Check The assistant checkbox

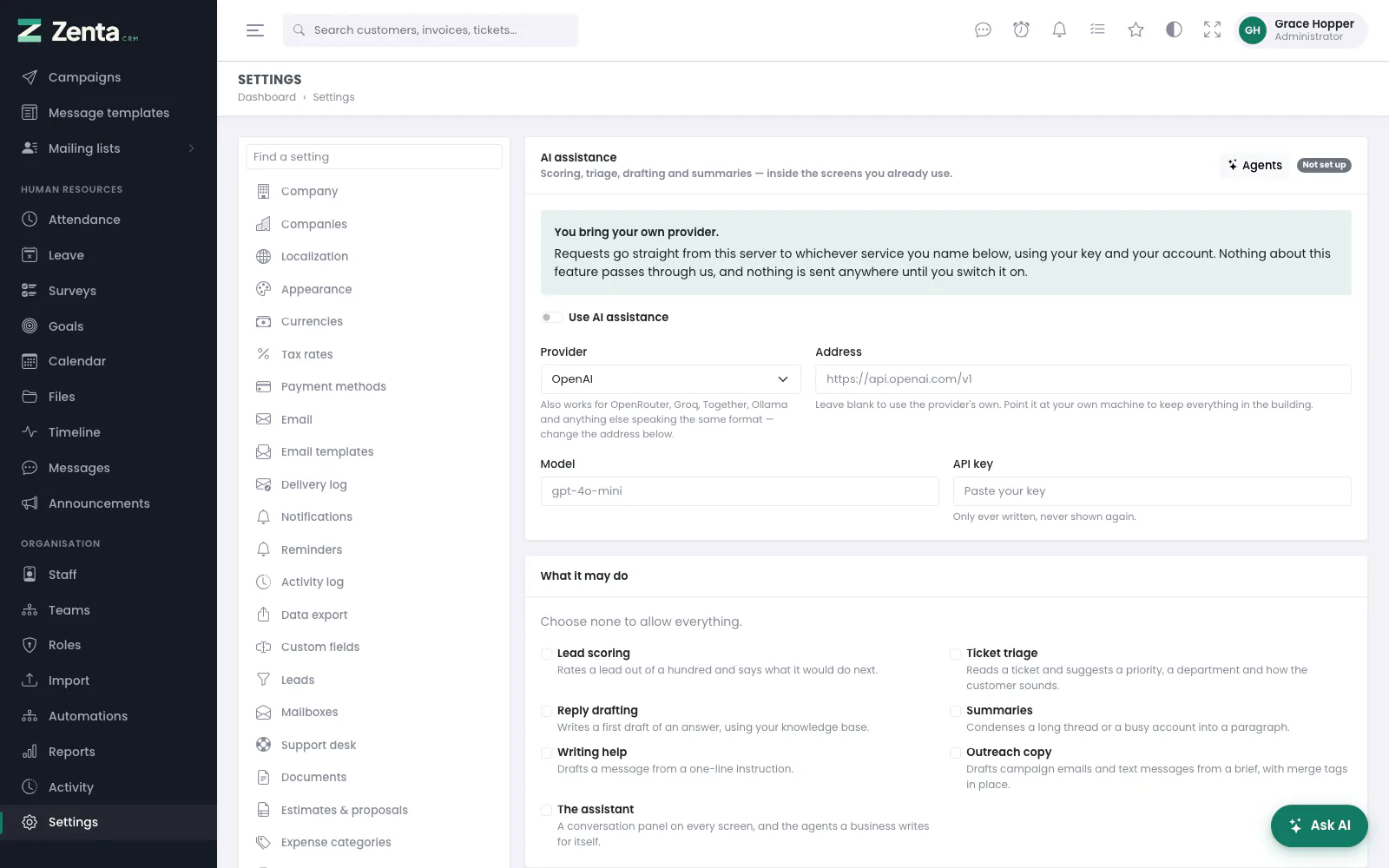click(546, 810)
